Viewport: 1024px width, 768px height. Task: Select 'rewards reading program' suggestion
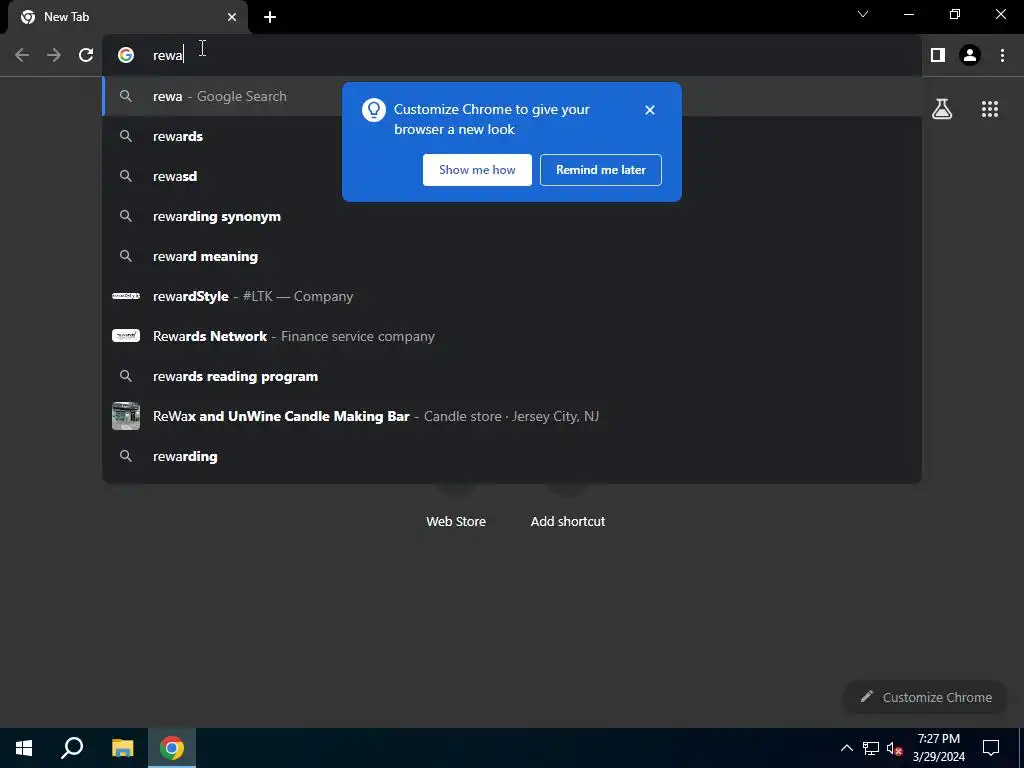[x=512, y=376]
